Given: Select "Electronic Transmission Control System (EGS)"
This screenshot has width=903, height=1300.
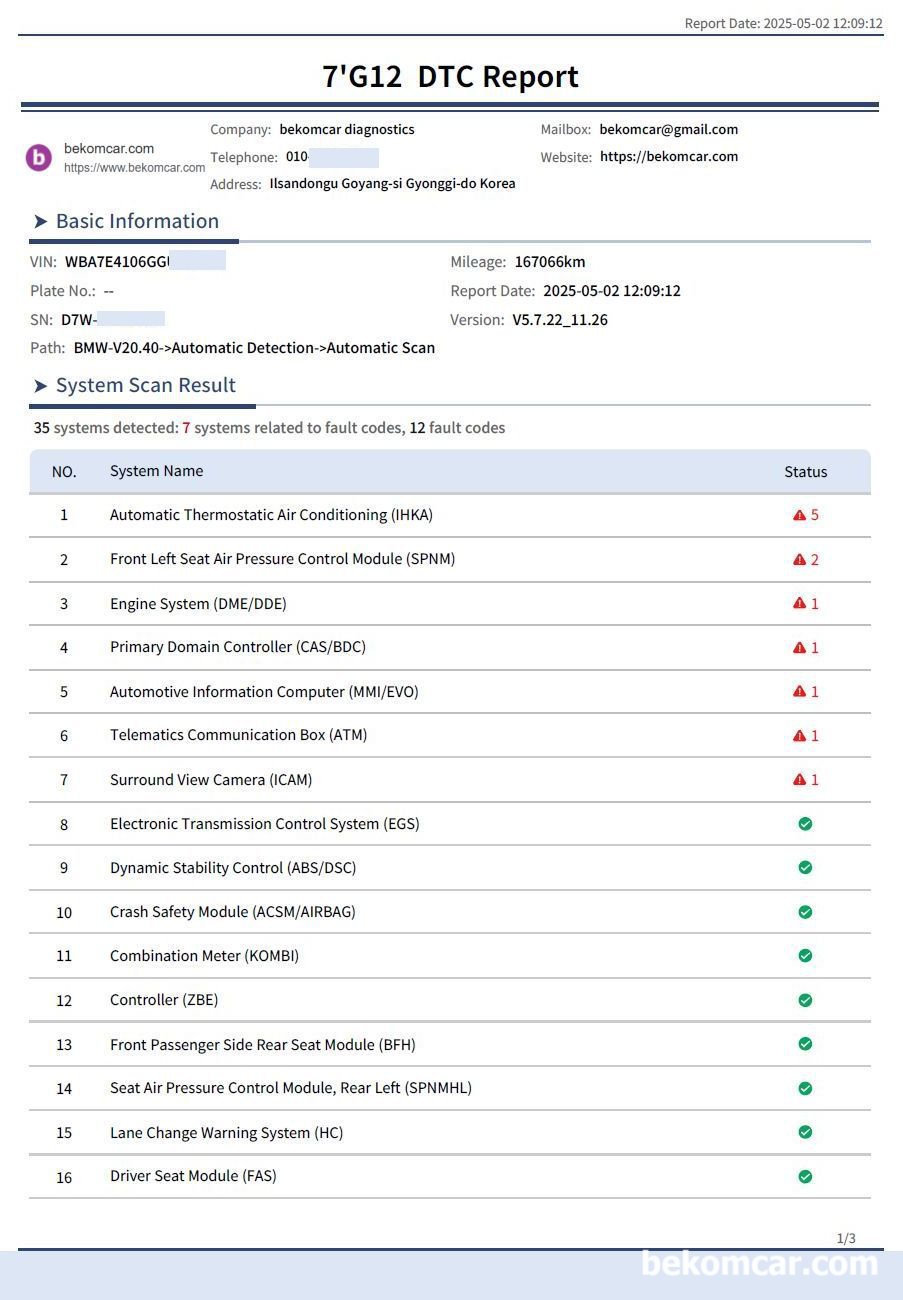Looking at the screenshot, I should pos(265,824).
